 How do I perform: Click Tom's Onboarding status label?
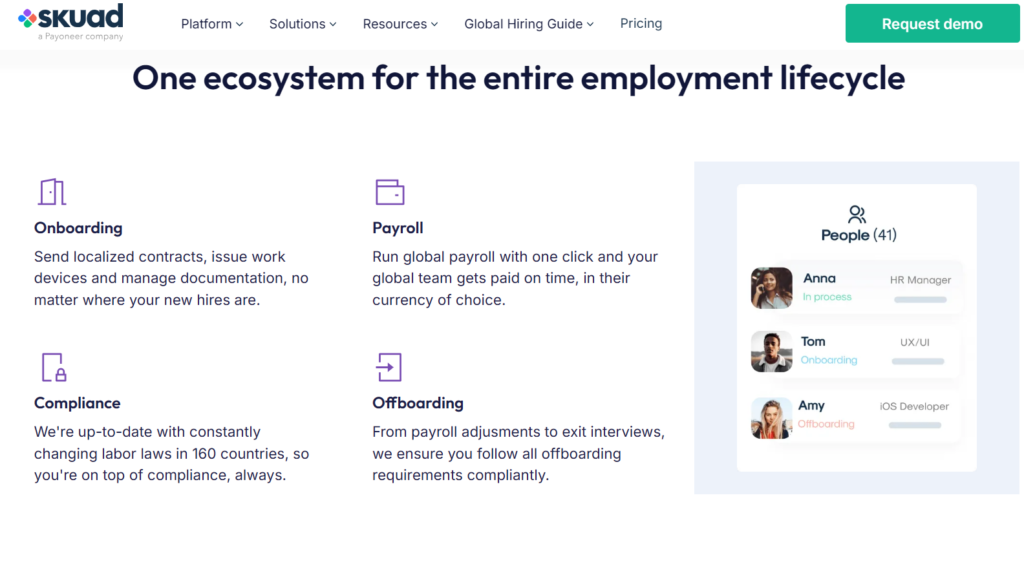[x=829, y=360]
